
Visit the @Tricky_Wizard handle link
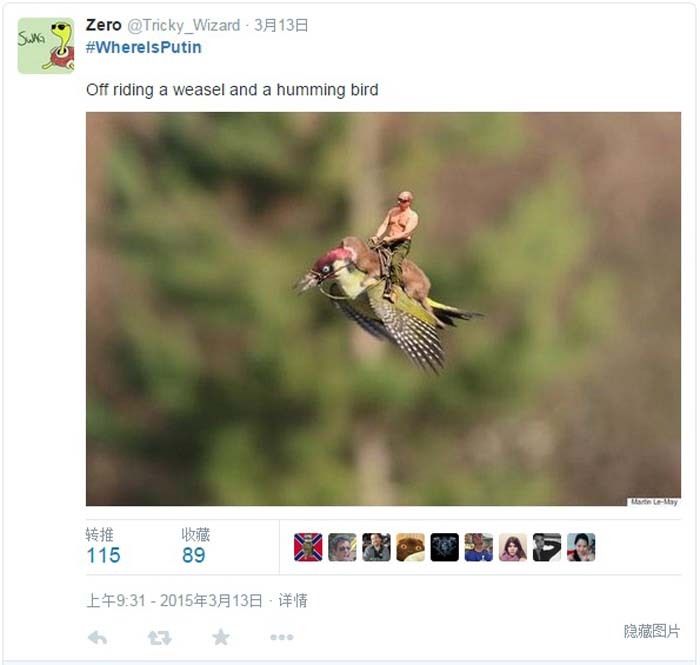[x=184, y=25]
